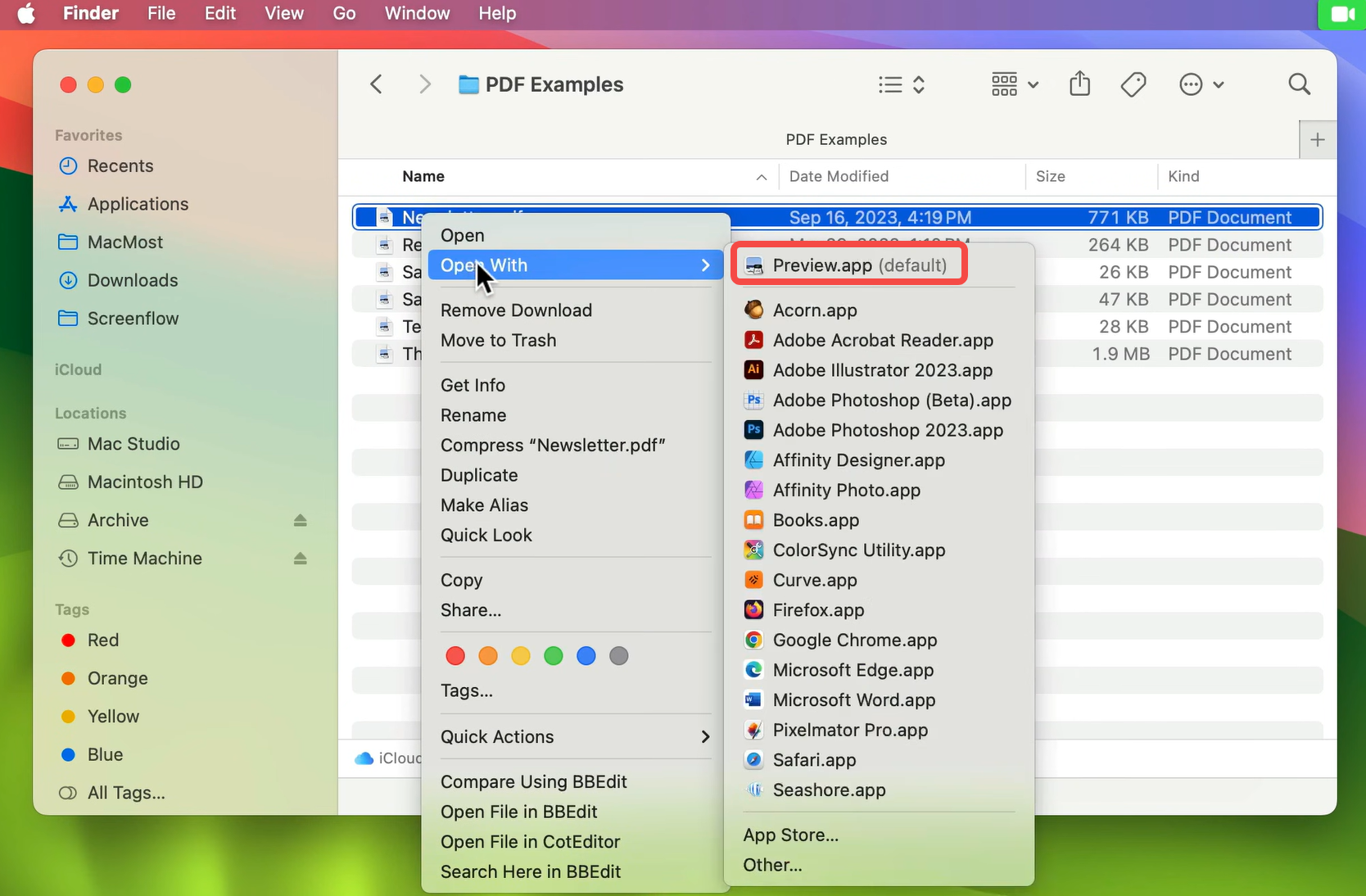Screen dimensions: 1366x896
Task: Click the ColorSync Utility icon
Action: click(x=753, y=550)
